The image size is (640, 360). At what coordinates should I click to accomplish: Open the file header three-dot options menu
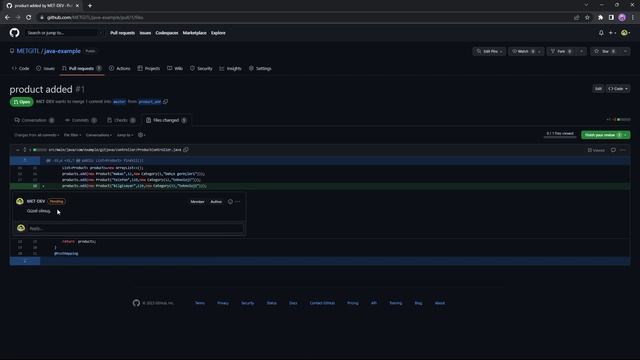[623, 150]
